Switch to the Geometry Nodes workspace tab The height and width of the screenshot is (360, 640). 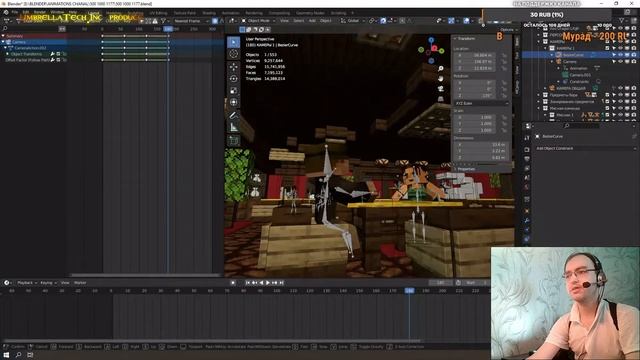[310, 13]
